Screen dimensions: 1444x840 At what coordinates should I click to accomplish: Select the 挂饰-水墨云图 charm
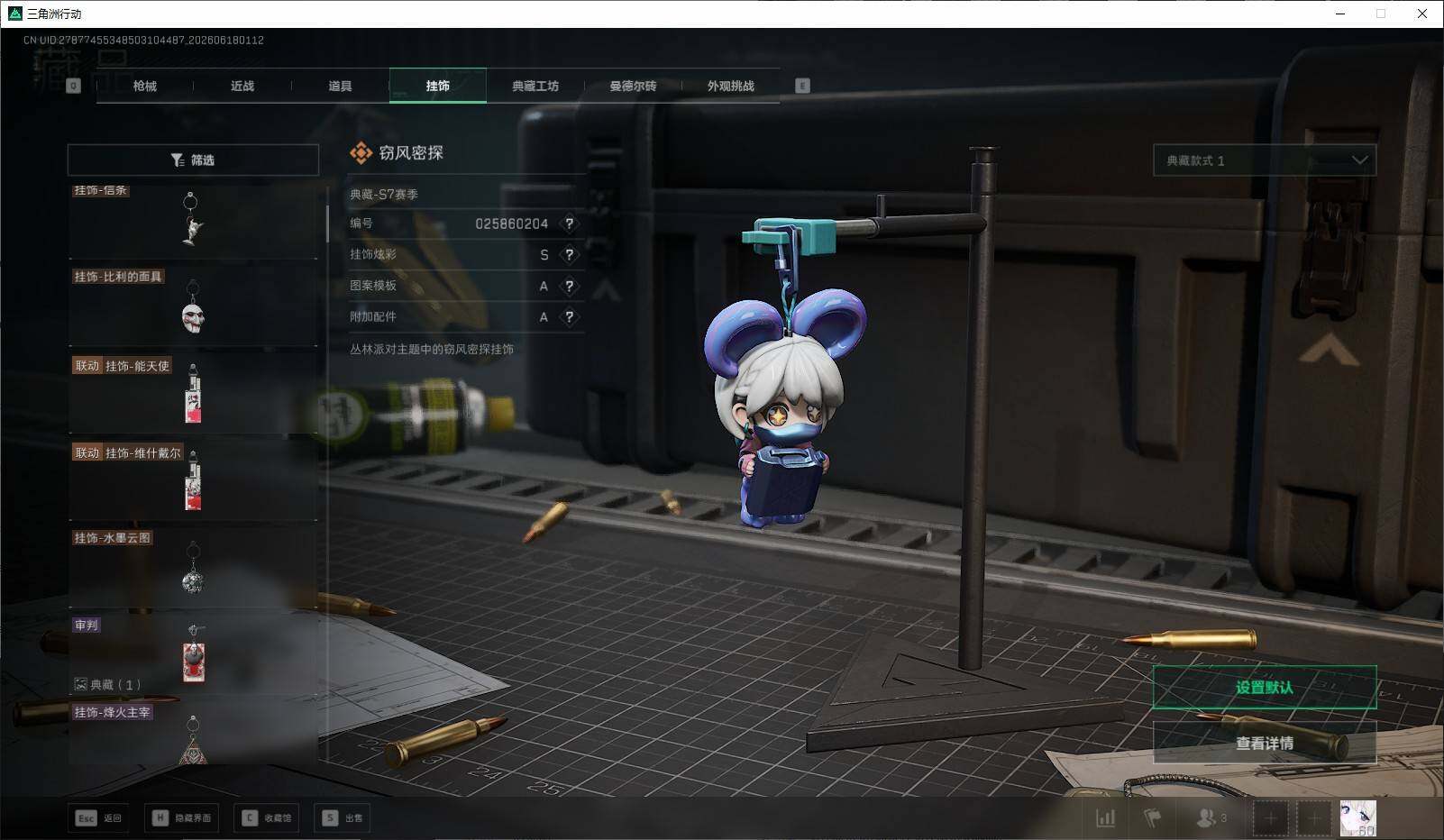click(x=193, y=568)
